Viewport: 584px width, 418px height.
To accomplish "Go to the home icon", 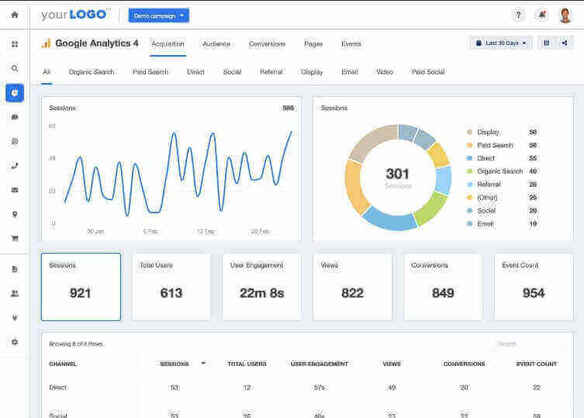I will [x=15, y=15].
